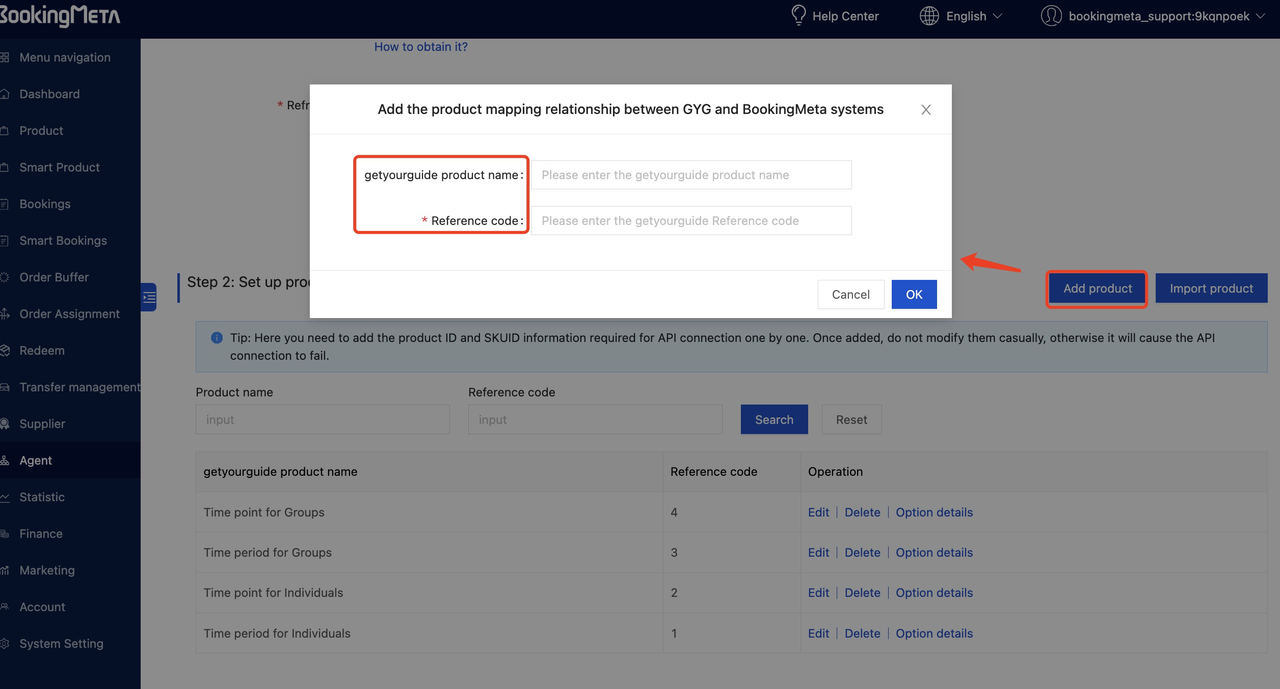Click the user profile avatar icon
Screen dimensions: 1280x689
pos(1051,15)
